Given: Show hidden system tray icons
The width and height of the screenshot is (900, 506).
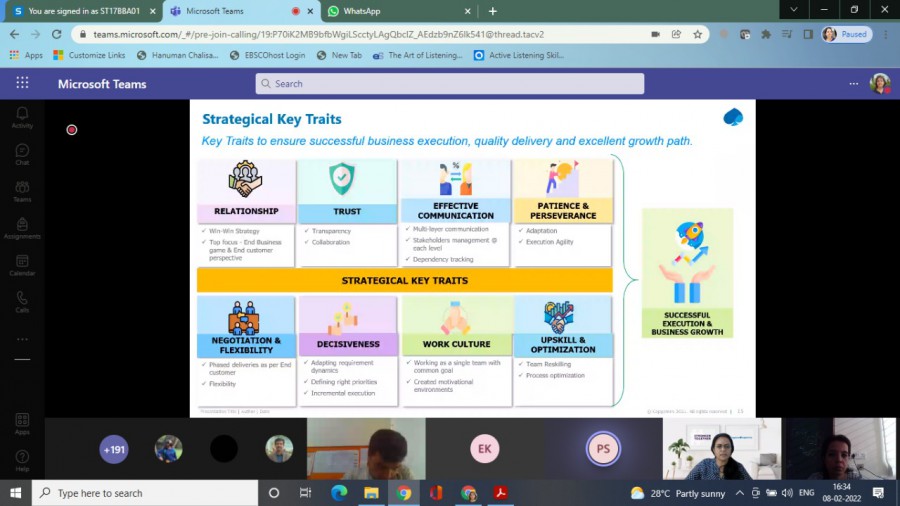Looking at the screenshot, I should pyautogui.click(x=741, y=493).
